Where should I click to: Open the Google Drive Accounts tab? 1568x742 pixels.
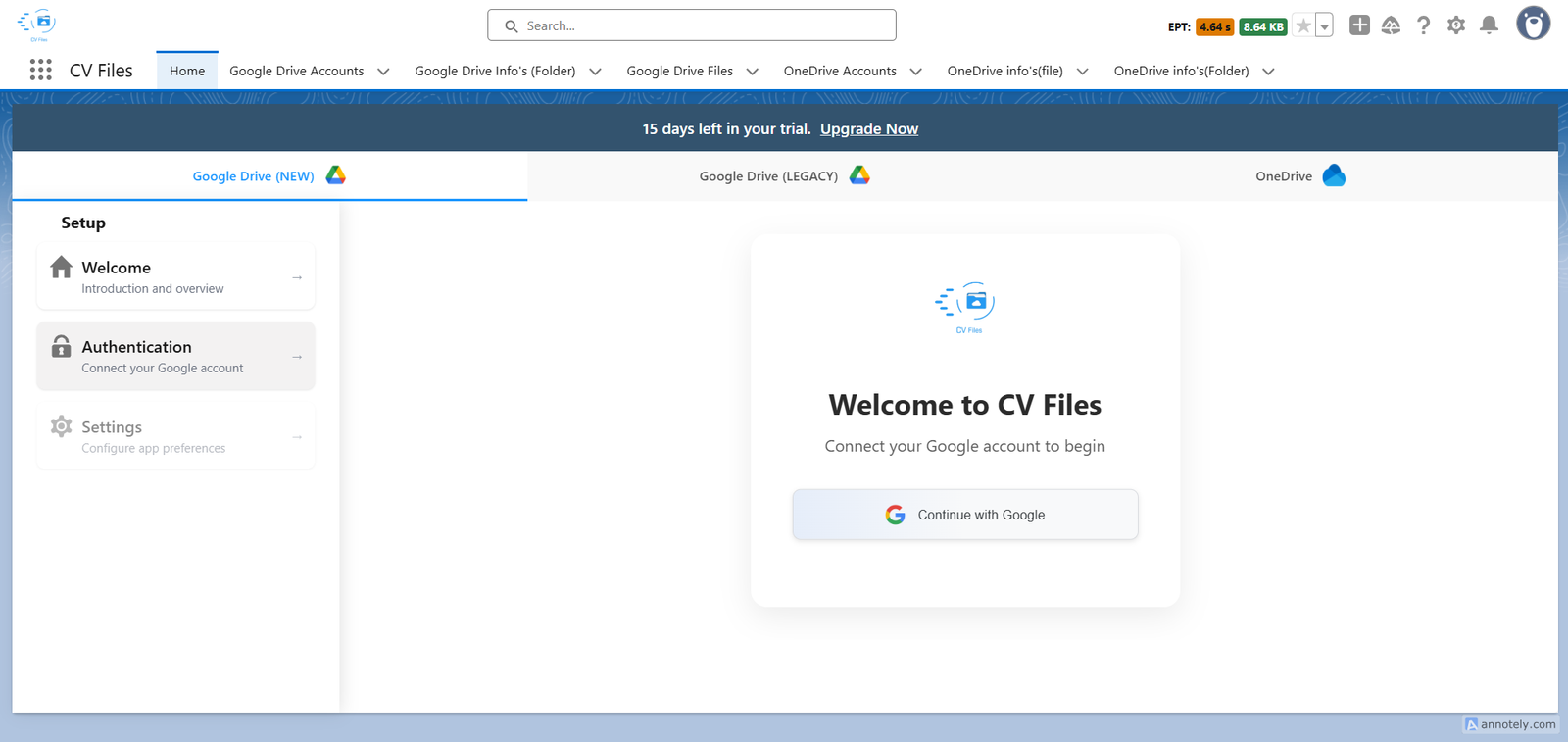coord(297,71)
